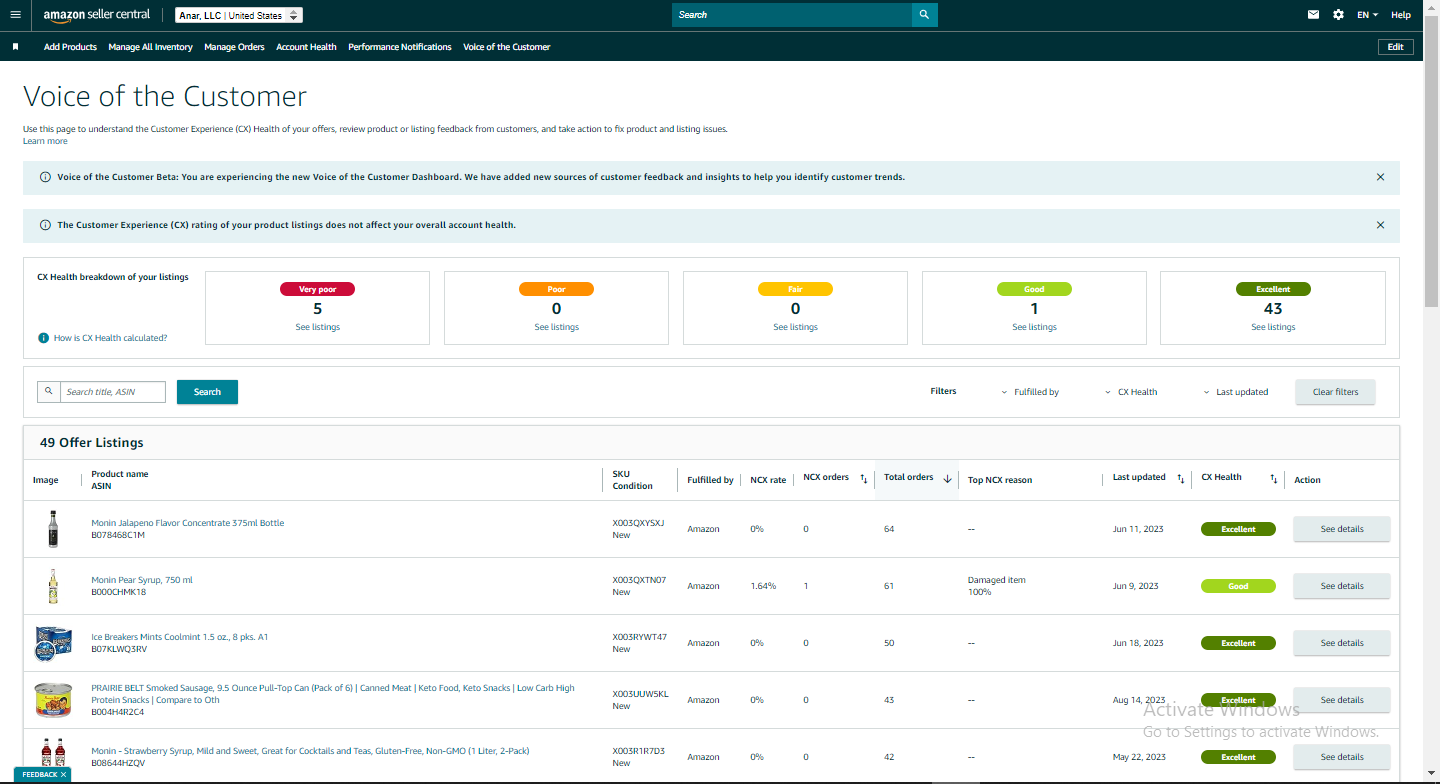1440x784 pixels.
Task: Navigate to Account Health
Action: click(306, 47)
